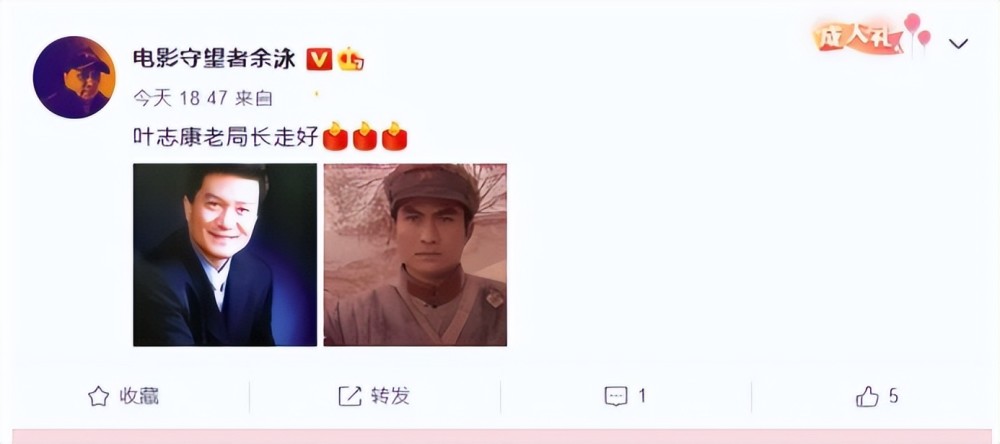This screenshot has height=444, width=1000.
Task: Click the orange verified V badge
Action: 319,59
